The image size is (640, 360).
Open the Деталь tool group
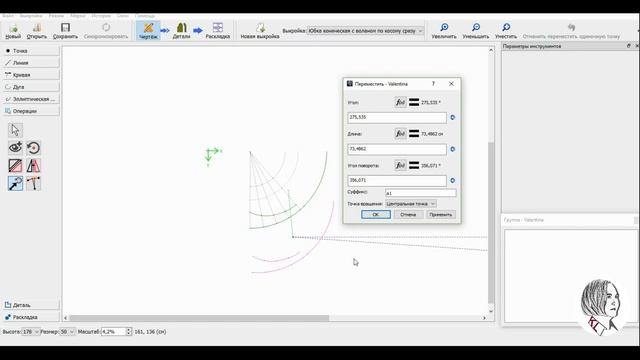point(31,305)
